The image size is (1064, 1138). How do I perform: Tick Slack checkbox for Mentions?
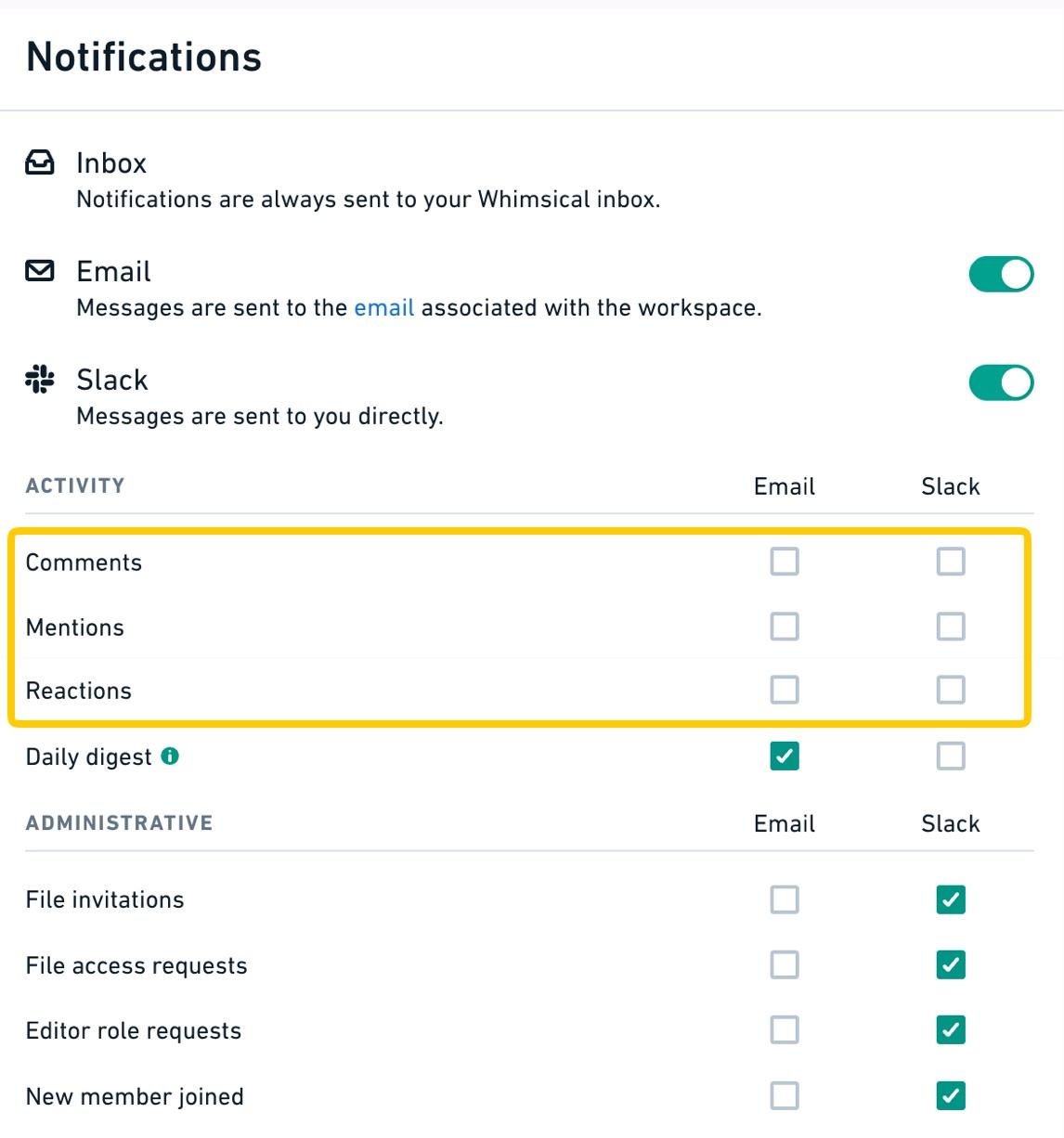coord(951,627)
